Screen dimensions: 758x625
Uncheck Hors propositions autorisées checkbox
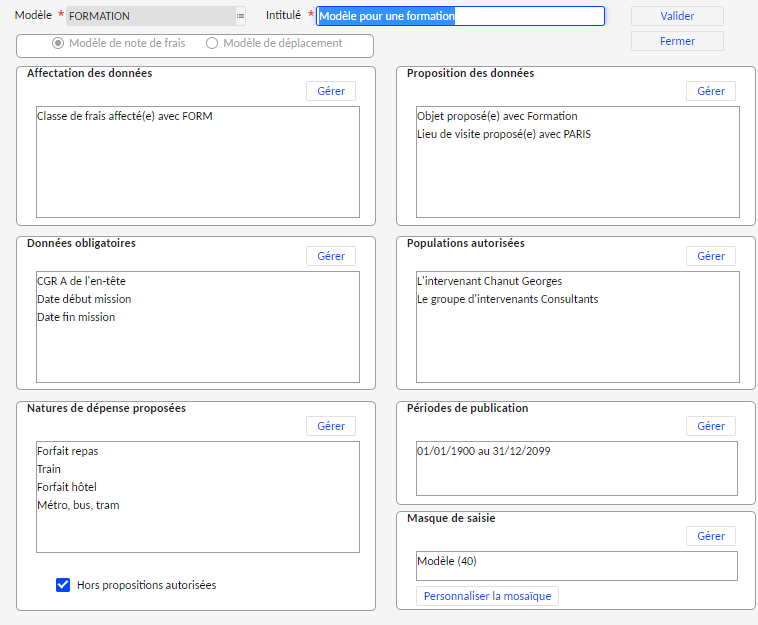[x=63, y=585]
